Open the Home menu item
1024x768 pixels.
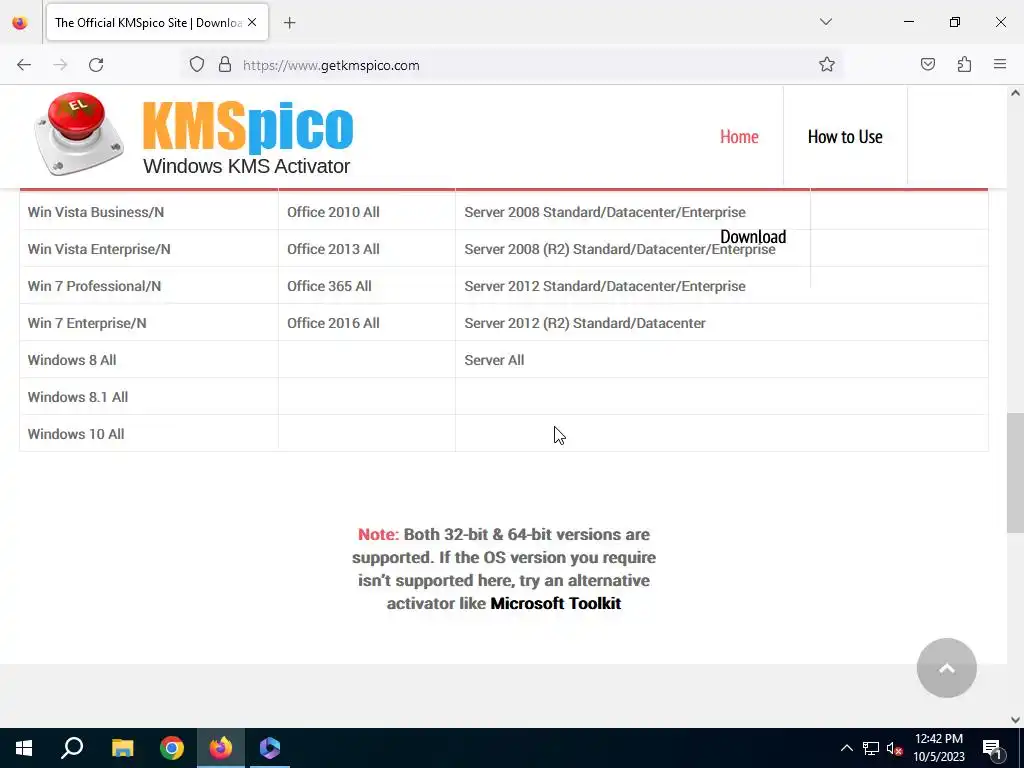739,136
